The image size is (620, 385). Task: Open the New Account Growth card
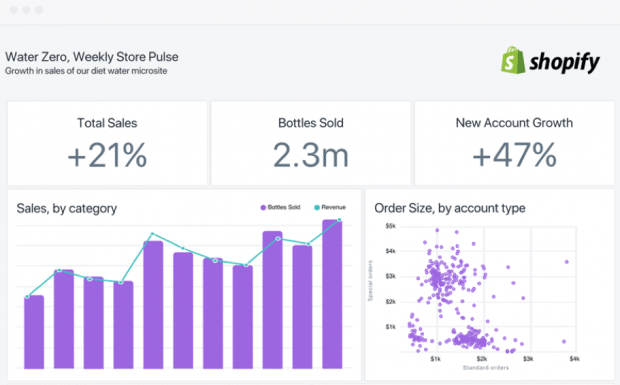tap(514, 143)
